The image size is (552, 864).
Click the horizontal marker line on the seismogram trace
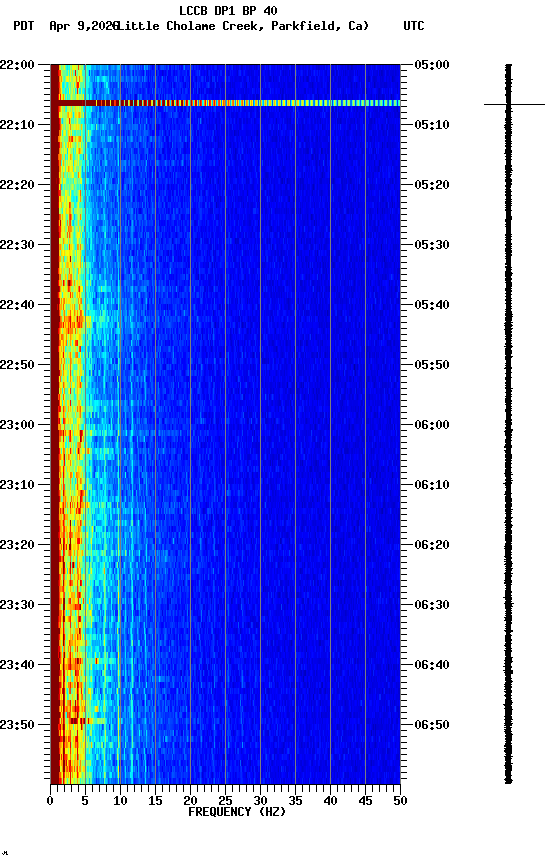514,104
